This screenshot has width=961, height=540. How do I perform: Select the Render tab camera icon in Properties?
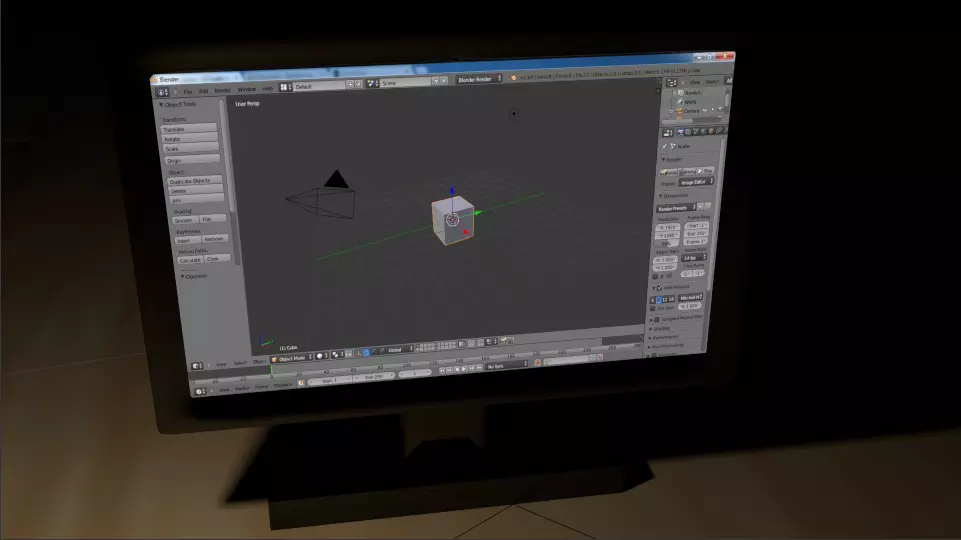(x=680, y=132)
